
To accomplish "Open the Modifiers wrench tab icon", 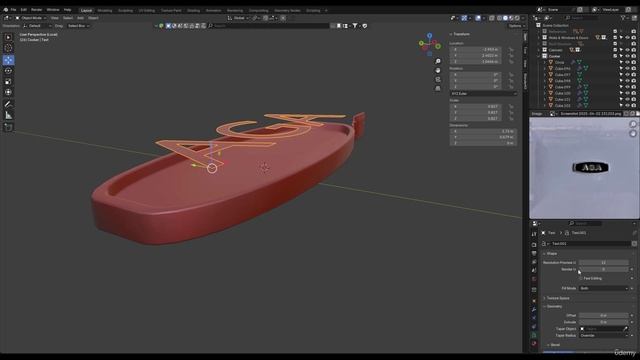I will [534, 309].
